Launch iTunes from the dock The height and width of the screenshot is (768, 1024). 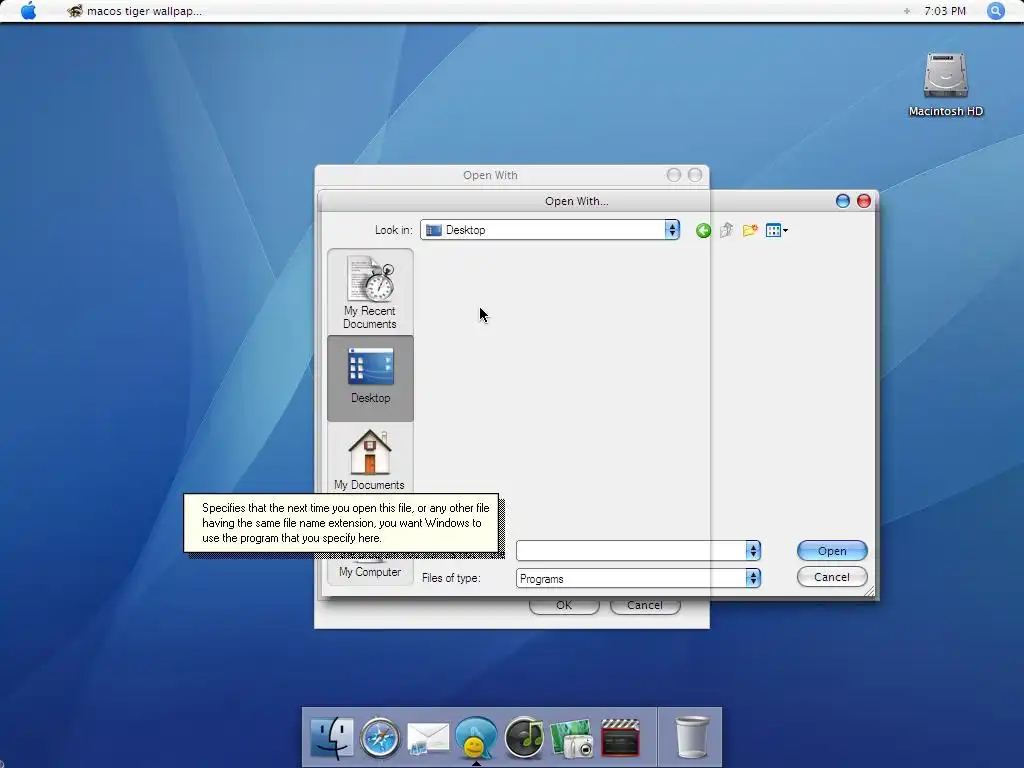point(524,737)
